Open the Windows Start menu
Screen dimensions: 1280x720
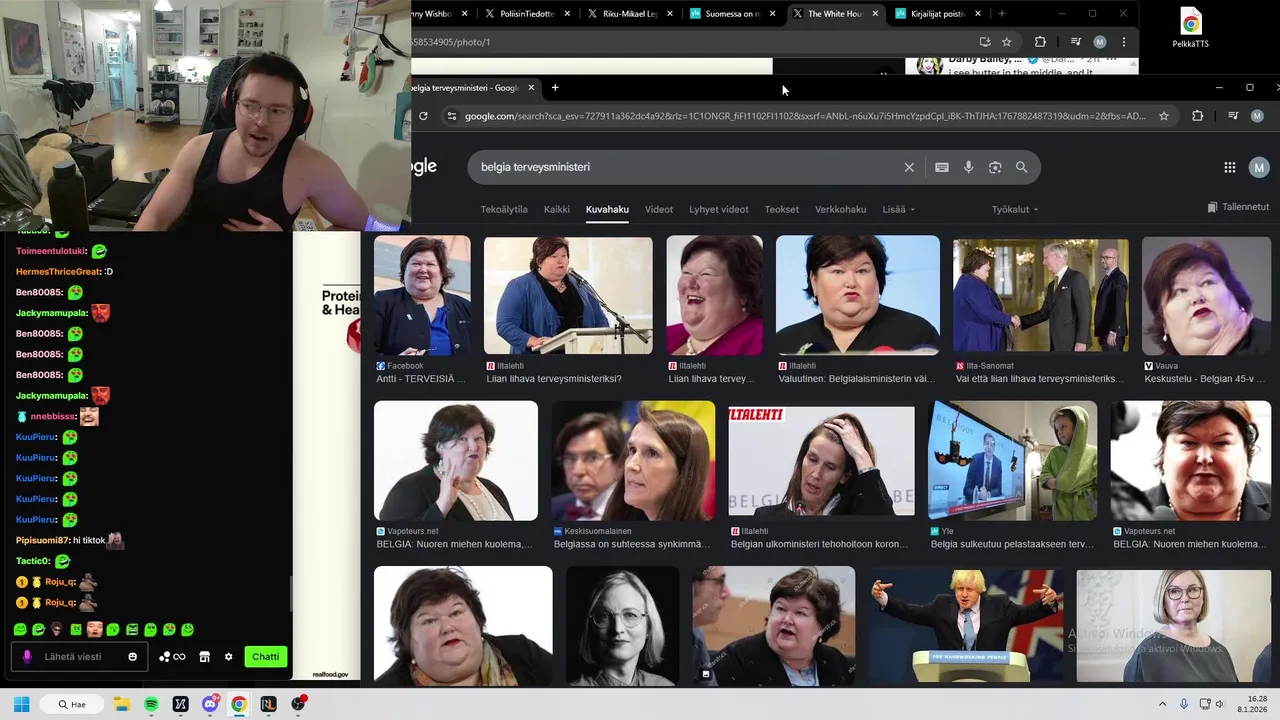tap(21, 704)
